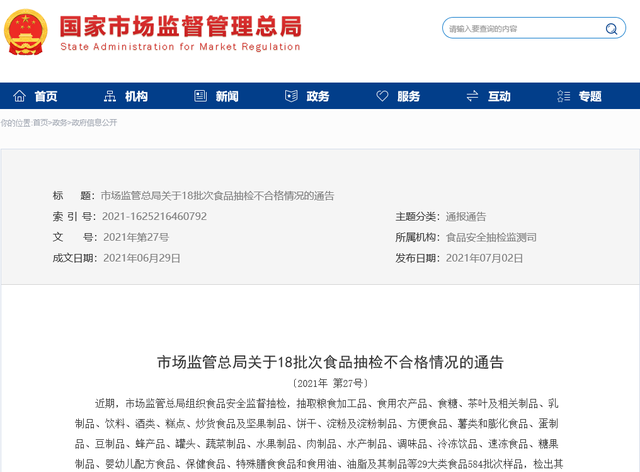Click the search magnifier icon
Viewport: 640px width, 472px height.
[611, 29]
